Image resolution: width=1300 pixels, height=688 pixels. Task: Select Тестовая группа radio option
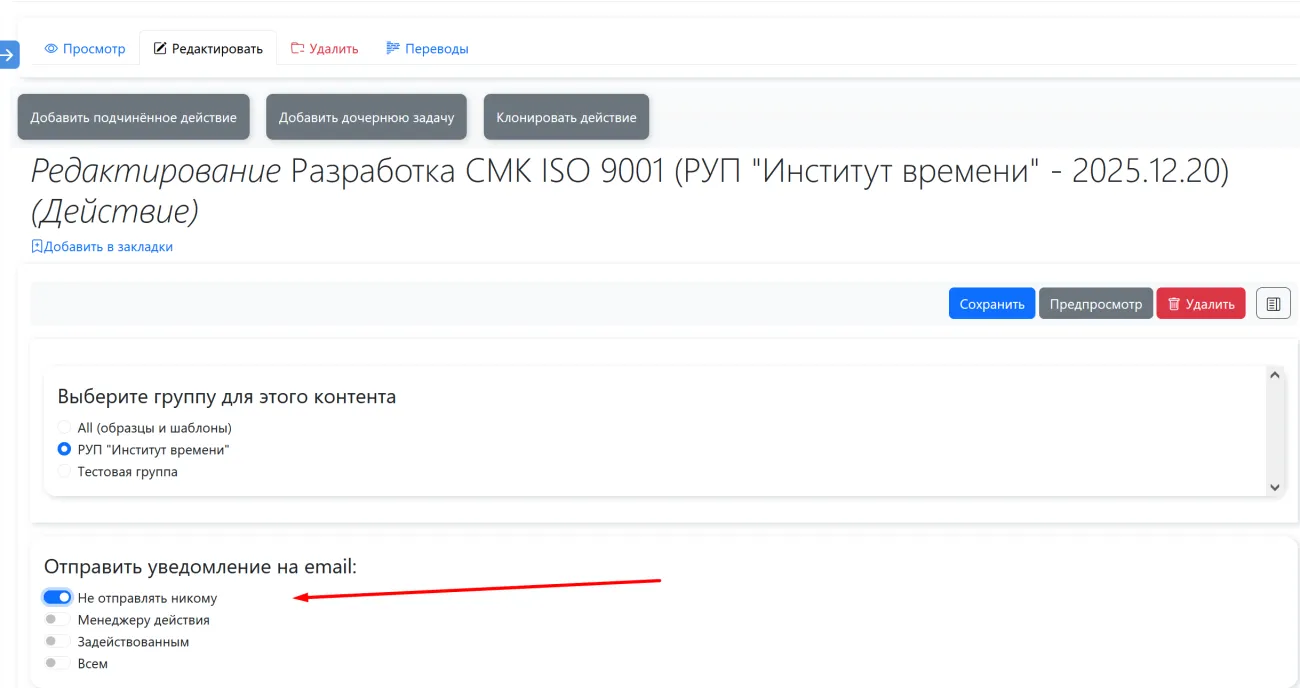pos(65,472)
